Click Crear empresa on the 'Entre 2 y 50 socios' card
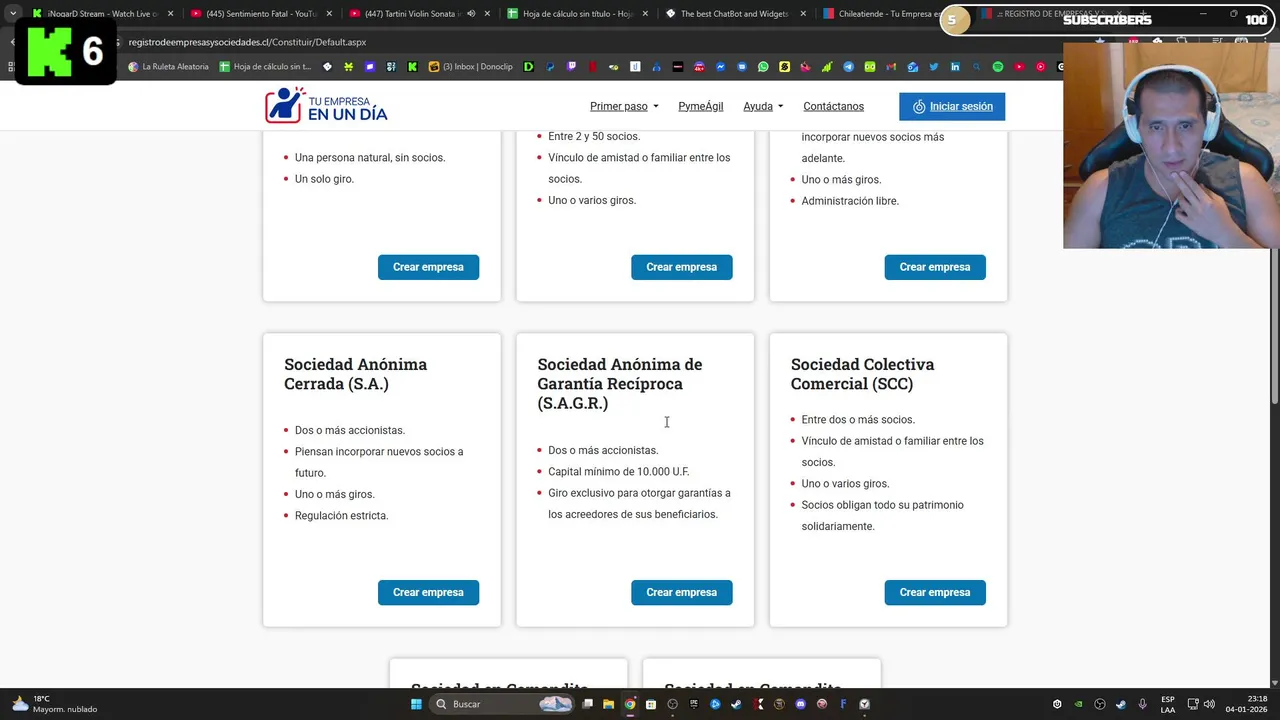Screen dimensions: 1280x720 click(x=681, y=267)
